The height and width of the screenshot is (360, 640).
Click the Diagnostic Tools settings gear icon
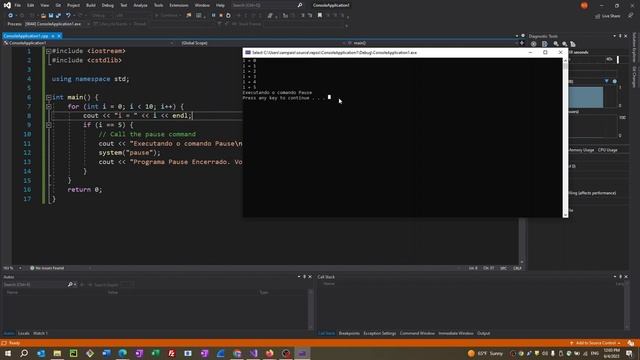(x=533, y=44)
